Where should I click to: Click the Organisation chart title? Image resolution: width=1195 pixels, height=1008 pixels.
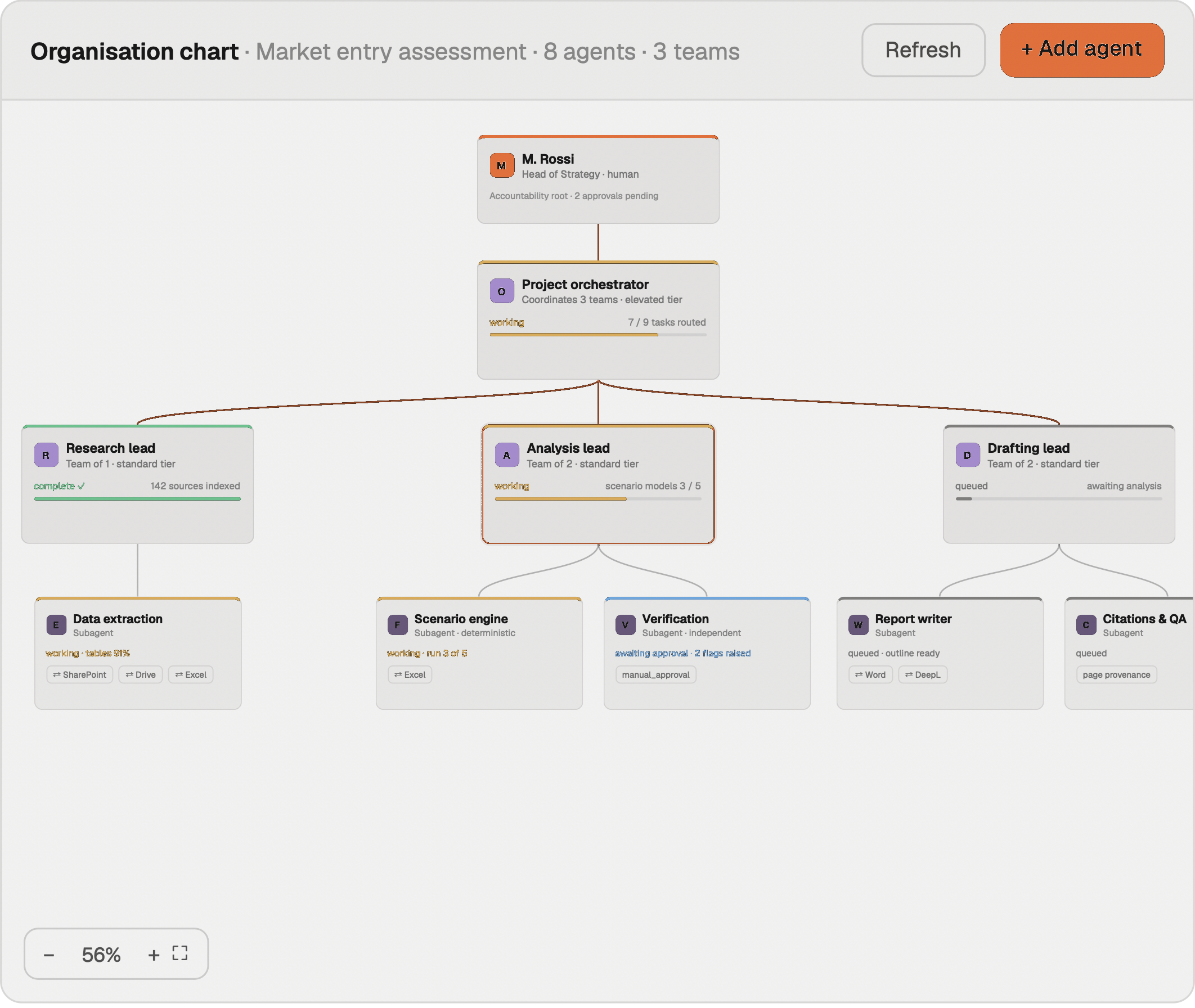coord(134,51)
